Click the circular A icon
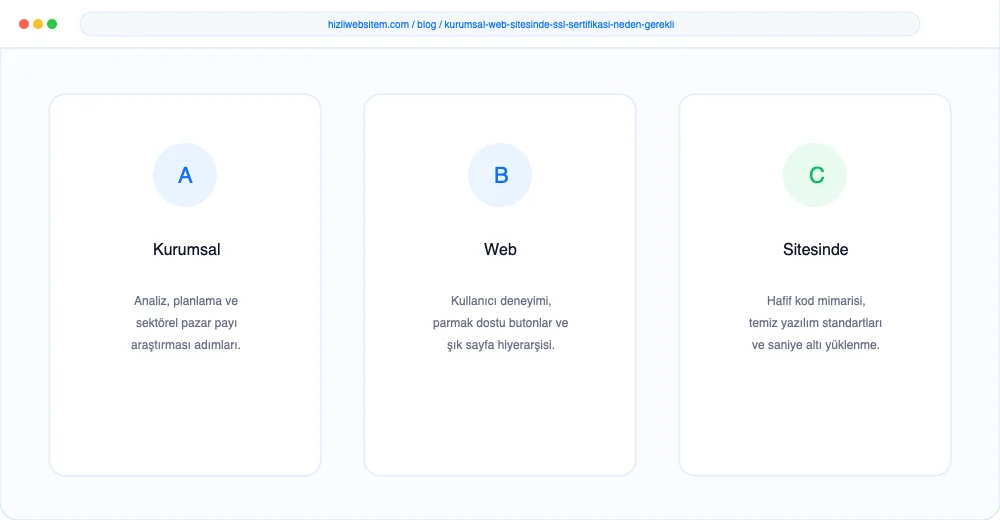This screenshot has height=520, width=1000. (185, 175)
